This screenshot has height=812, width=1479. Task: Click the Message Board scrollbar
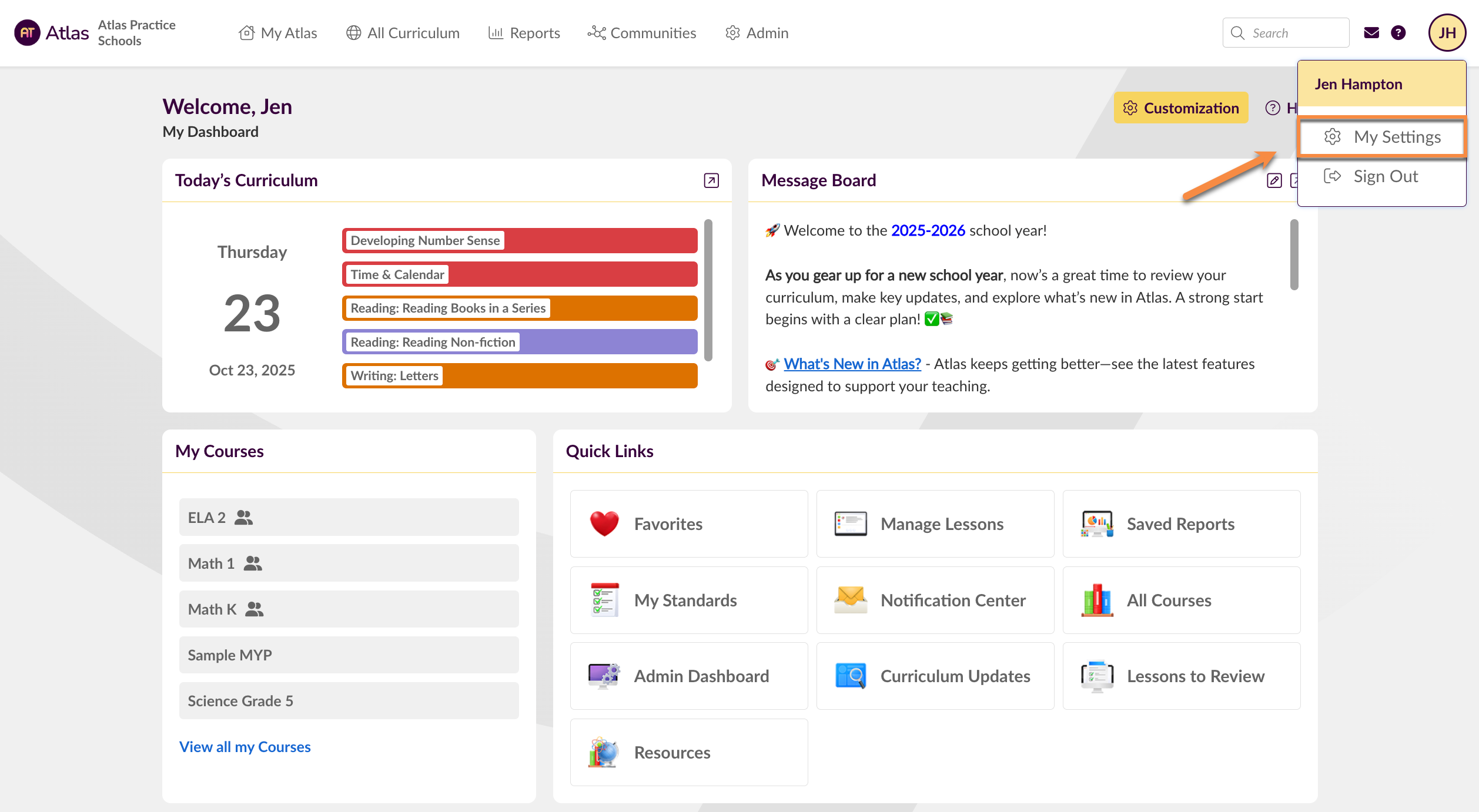coord(1294,254)
